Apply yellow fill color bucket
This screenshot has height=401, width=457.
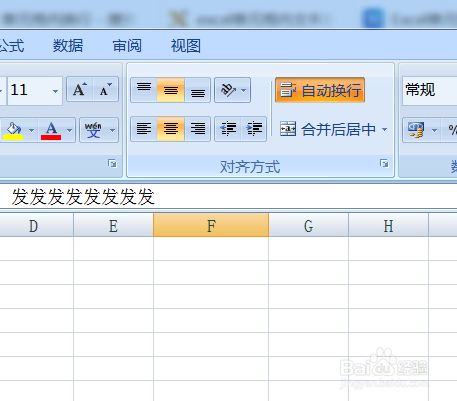[x=13, y=130]
